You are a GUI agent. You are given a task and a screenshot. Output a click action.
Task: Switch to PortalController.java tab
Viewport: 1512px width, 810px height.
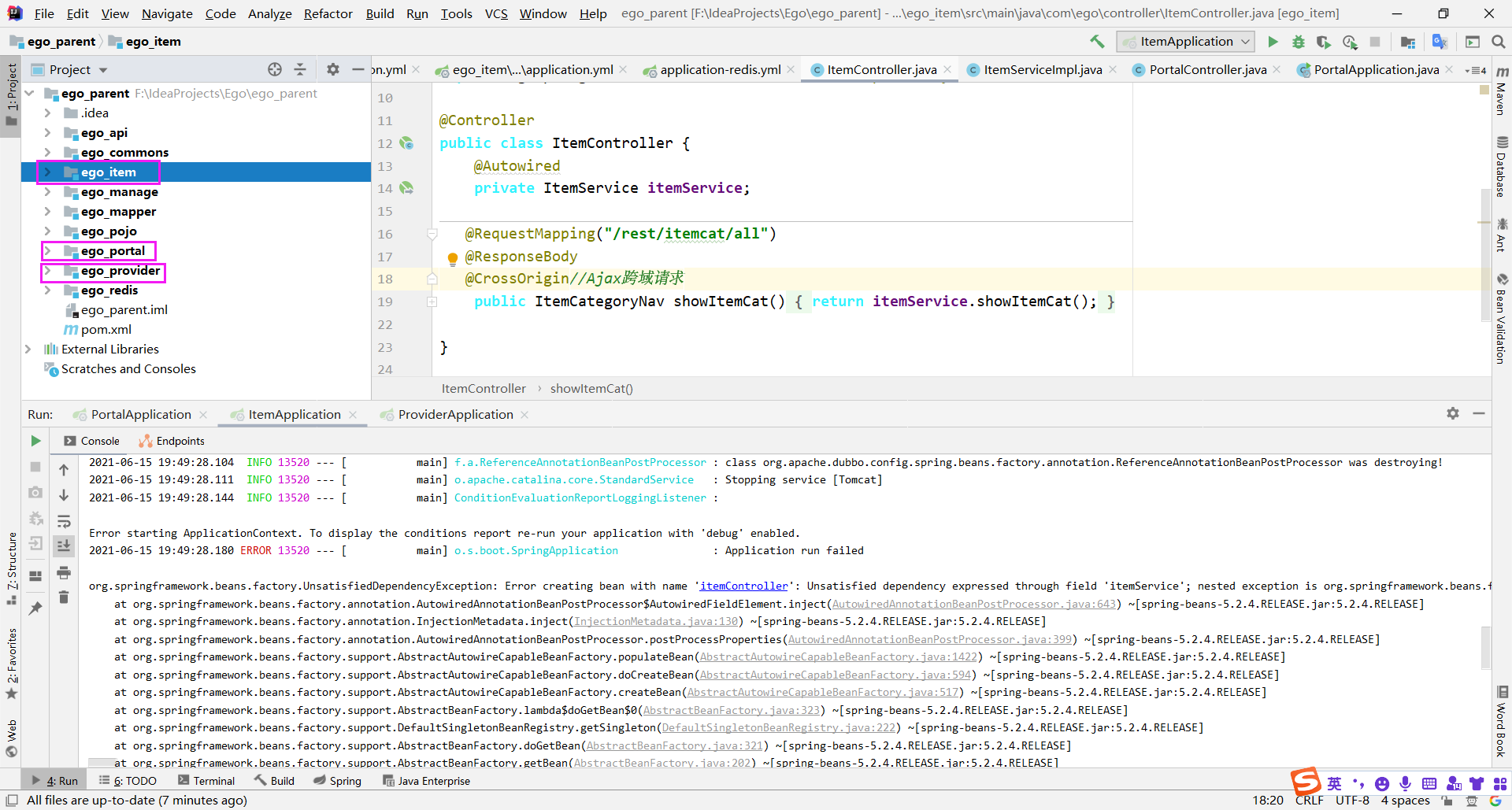[x=1208, y=69]
